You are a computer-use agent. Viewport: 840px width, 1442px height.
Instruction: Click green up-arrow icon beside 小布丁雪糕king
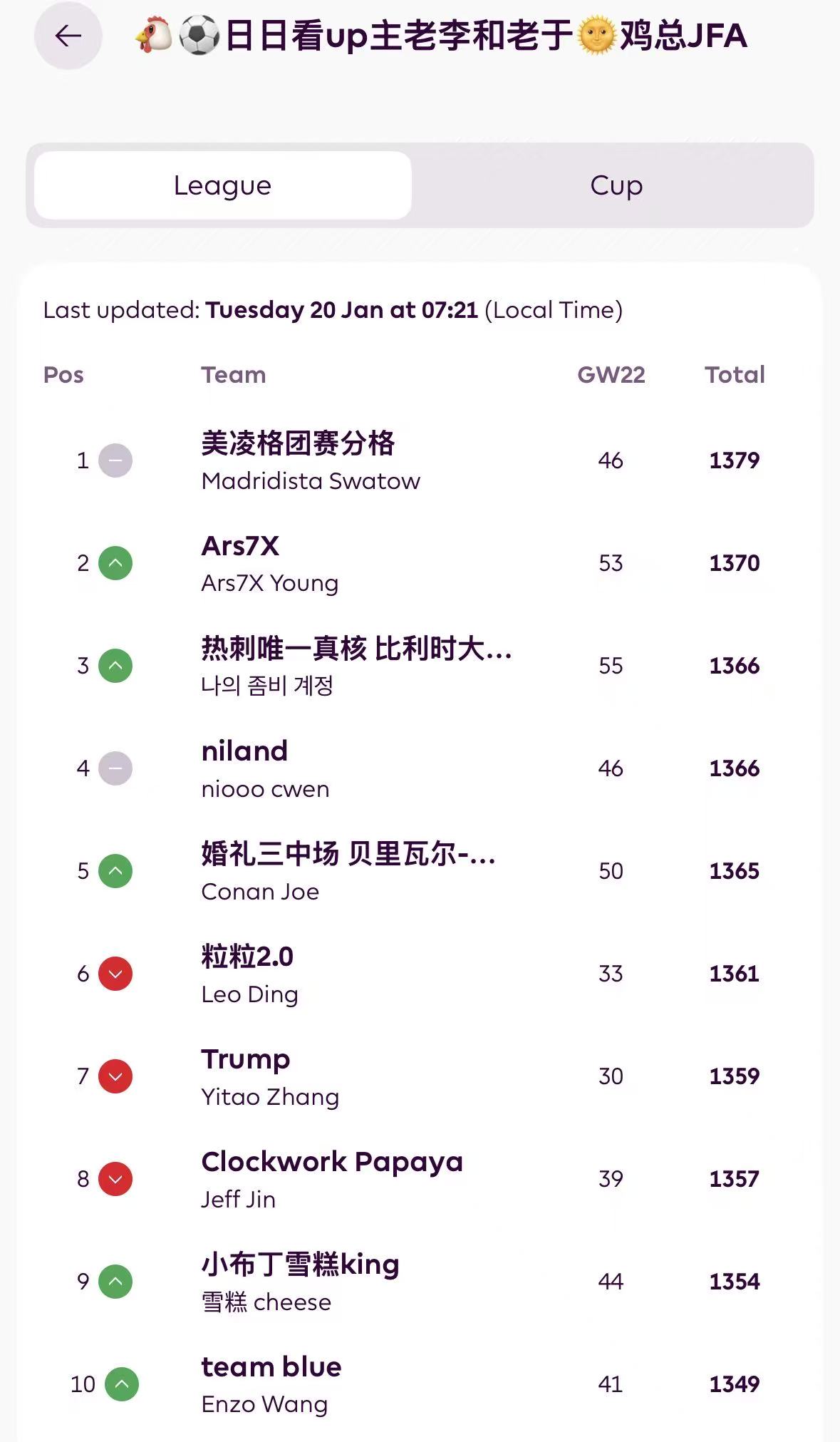[115, 1282]
